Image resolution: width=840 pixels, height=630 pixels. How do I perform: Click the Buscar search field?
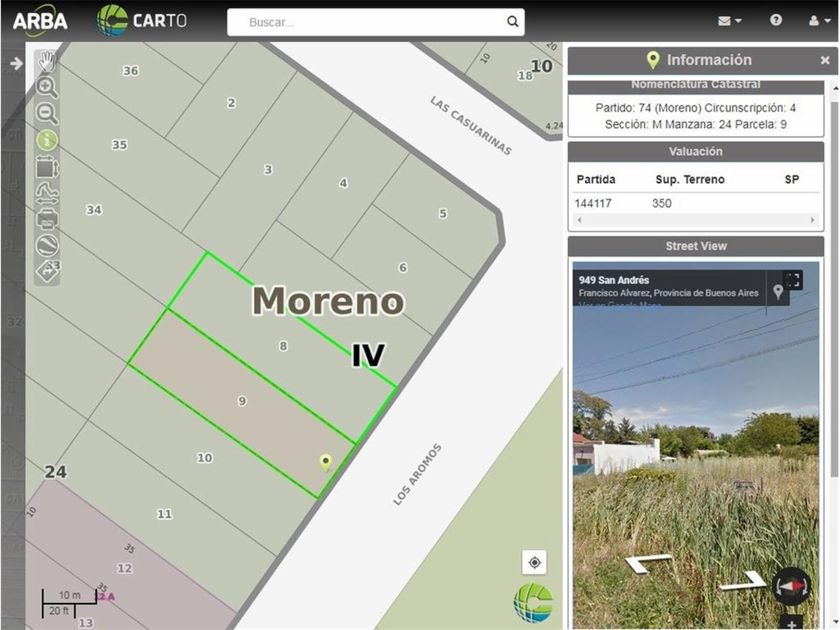pyautogui.click(x=376, y=22)
